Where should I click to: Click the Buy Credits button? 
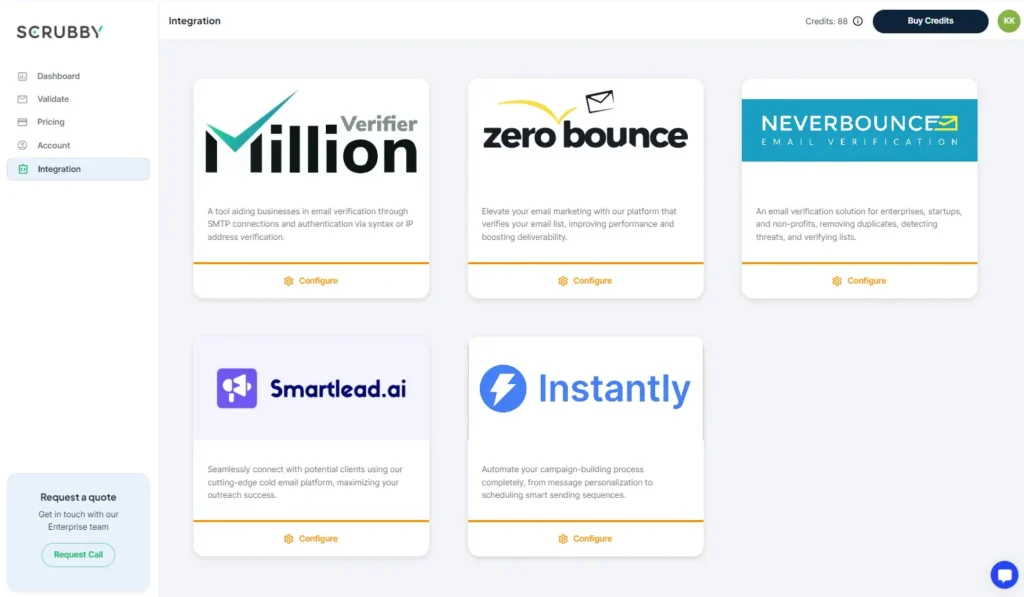930,20
